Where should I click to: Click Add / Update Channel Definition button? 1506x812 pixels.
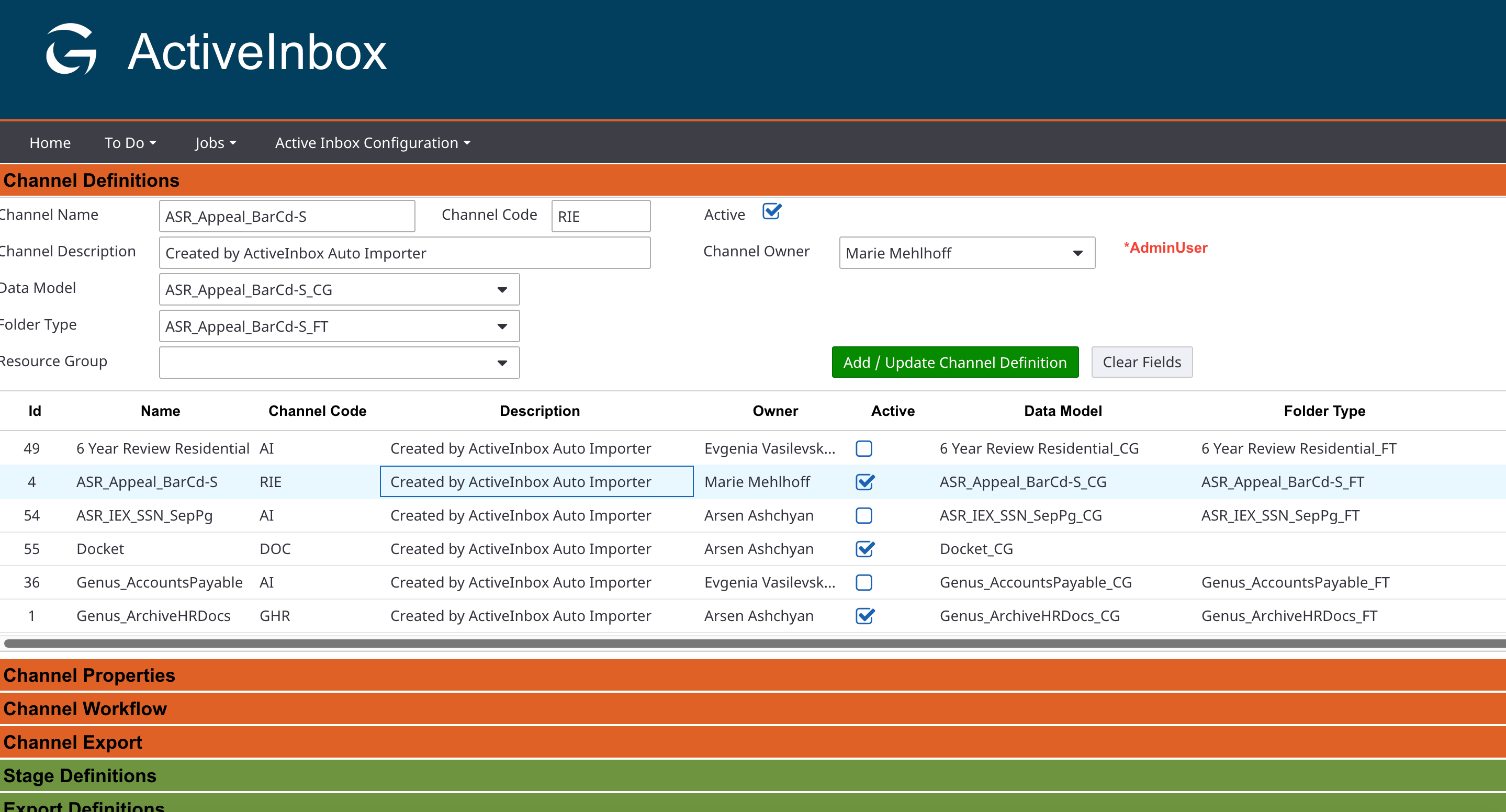coord(954,363)
